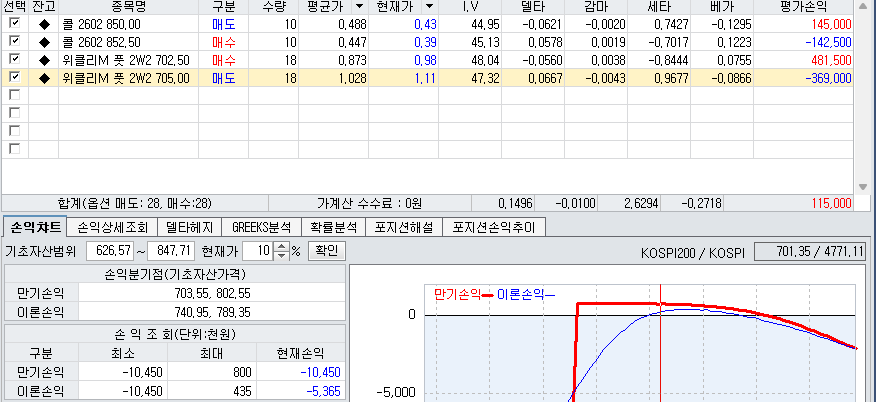This screenshot has height=402, width=876.
Task: Click the total 115,000 value
Action: [832, 203]
